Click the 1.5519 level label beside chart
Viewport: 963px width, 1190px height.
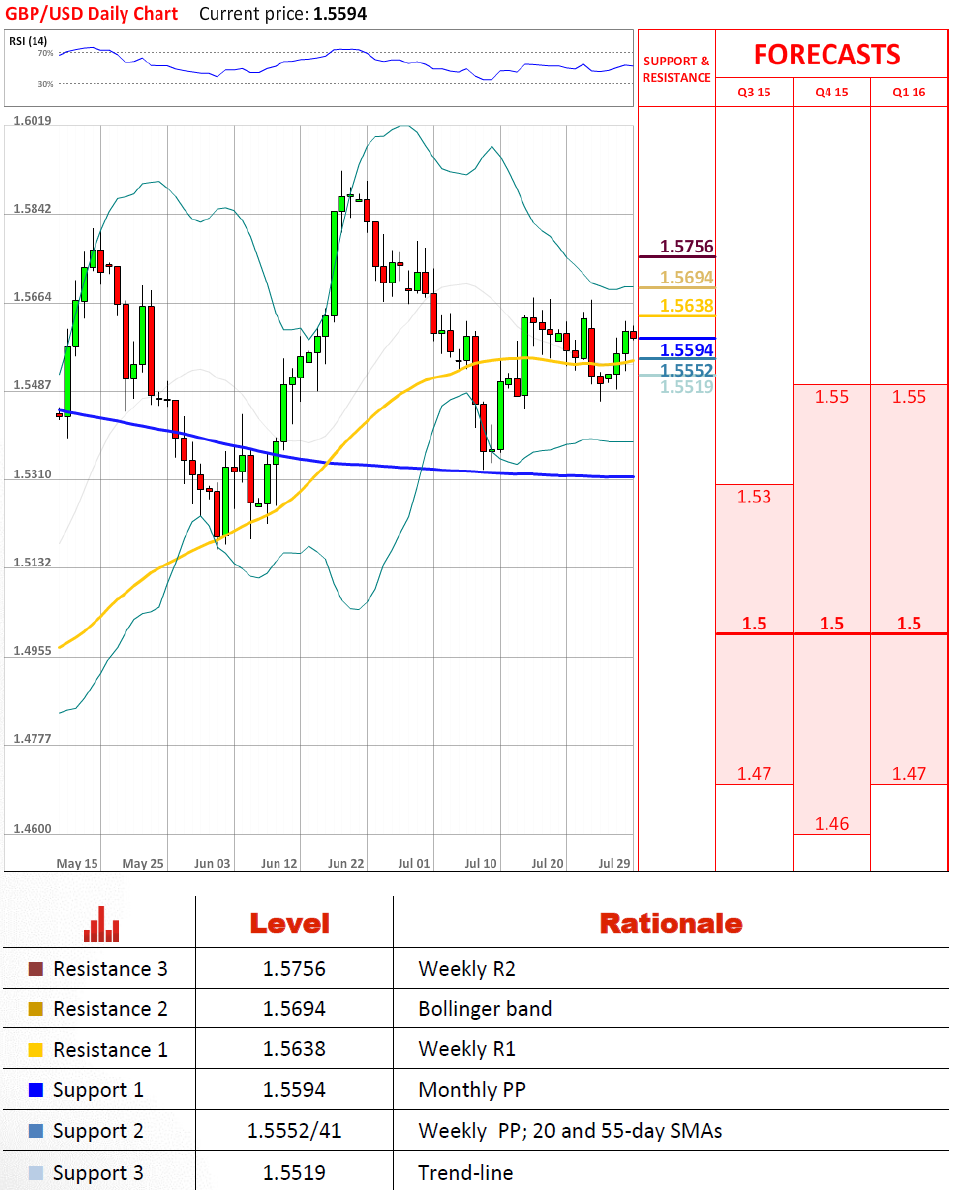686,386
